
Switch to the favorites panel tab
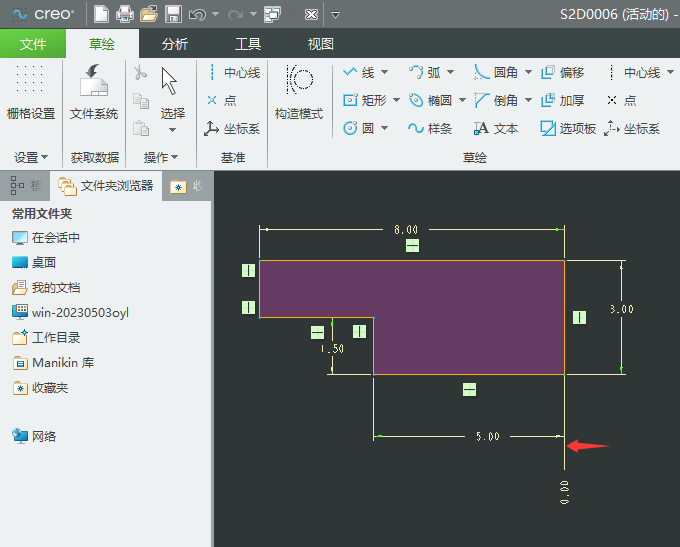tap(186, 186)
